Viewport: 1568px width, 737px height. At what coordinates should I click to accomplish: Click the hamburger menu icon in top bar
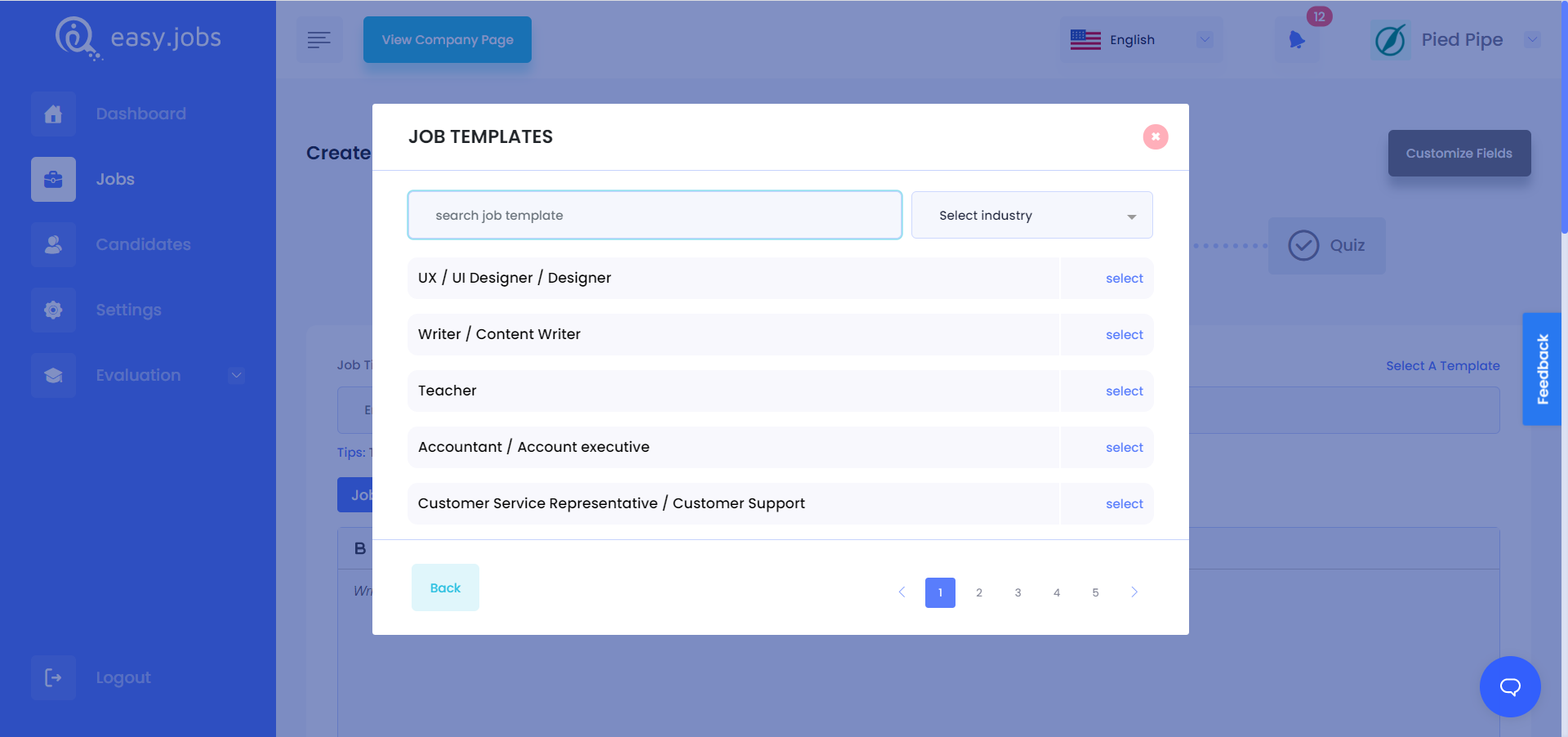[x=319, y=39]
